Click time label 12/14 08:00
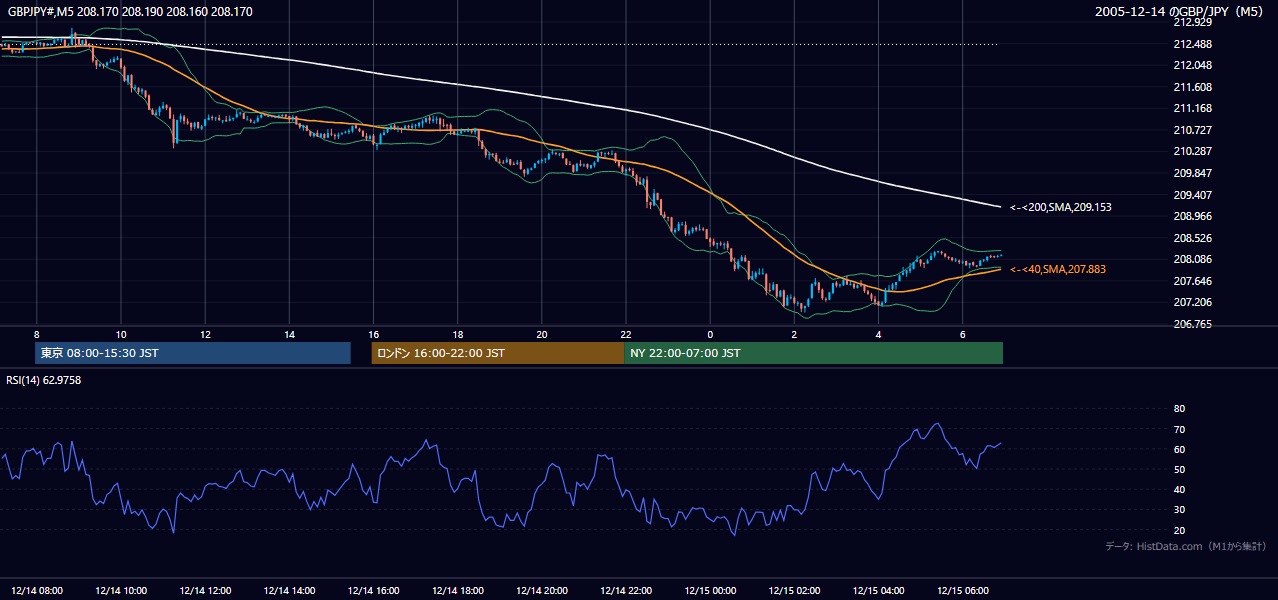This screenshot has height=600, width=1278. point(37,591)
